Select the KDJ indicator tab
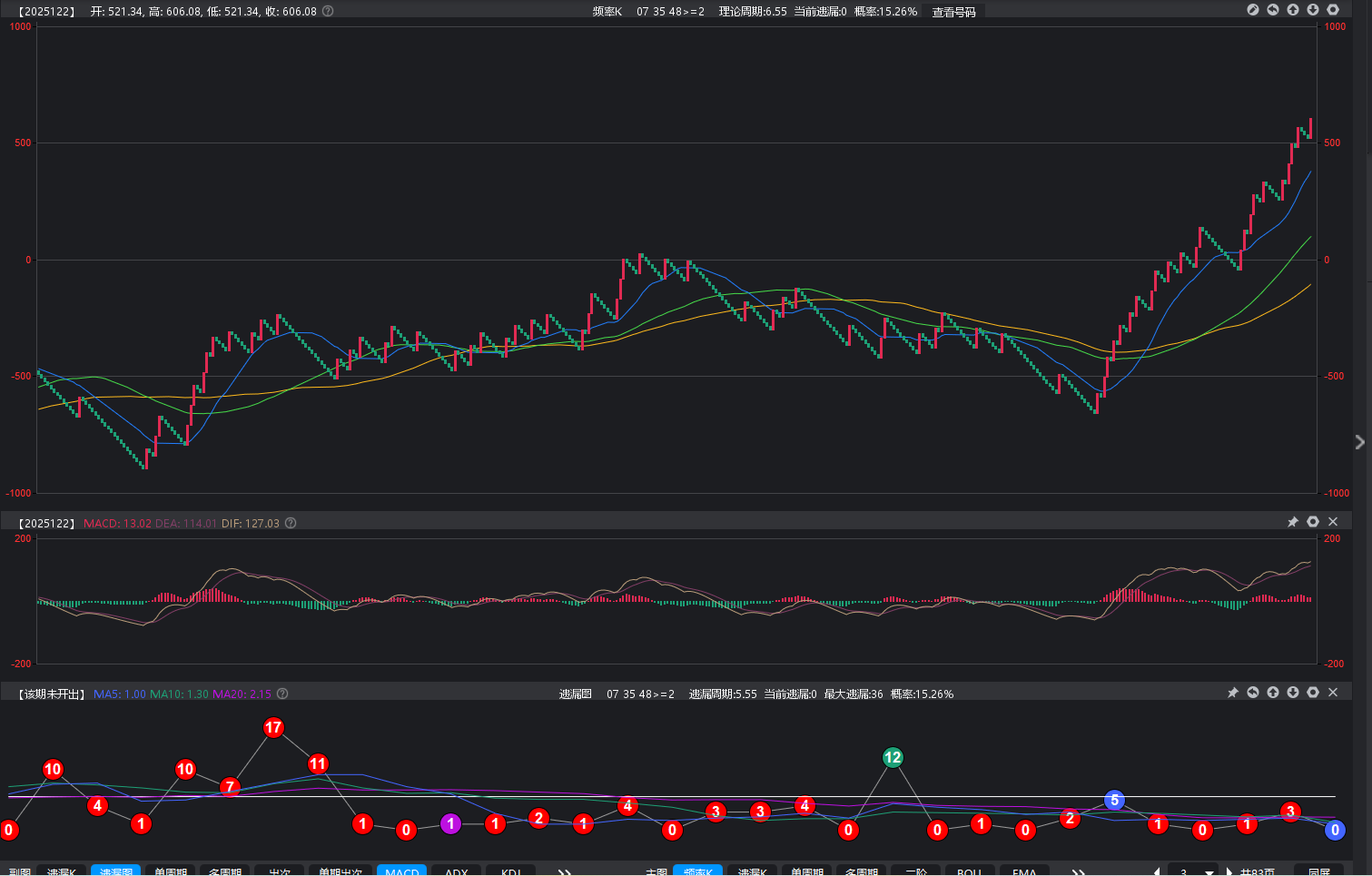The width and height of the screenshot is (1372, 876). coord(511,871)
